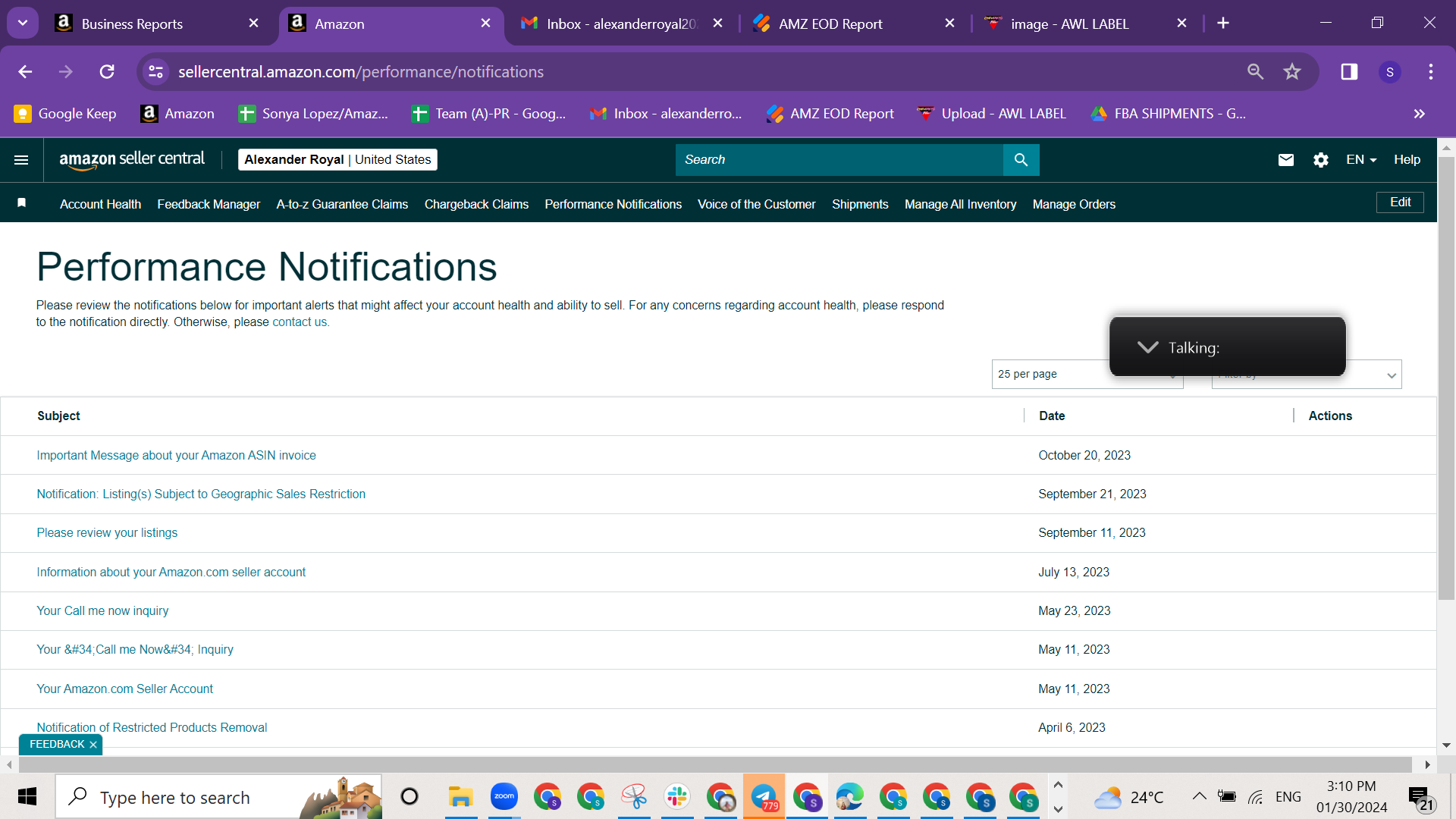Click the Cortana circle icon on the taskbar
This screenshot has height=819, width=1456.
[409, 796]
